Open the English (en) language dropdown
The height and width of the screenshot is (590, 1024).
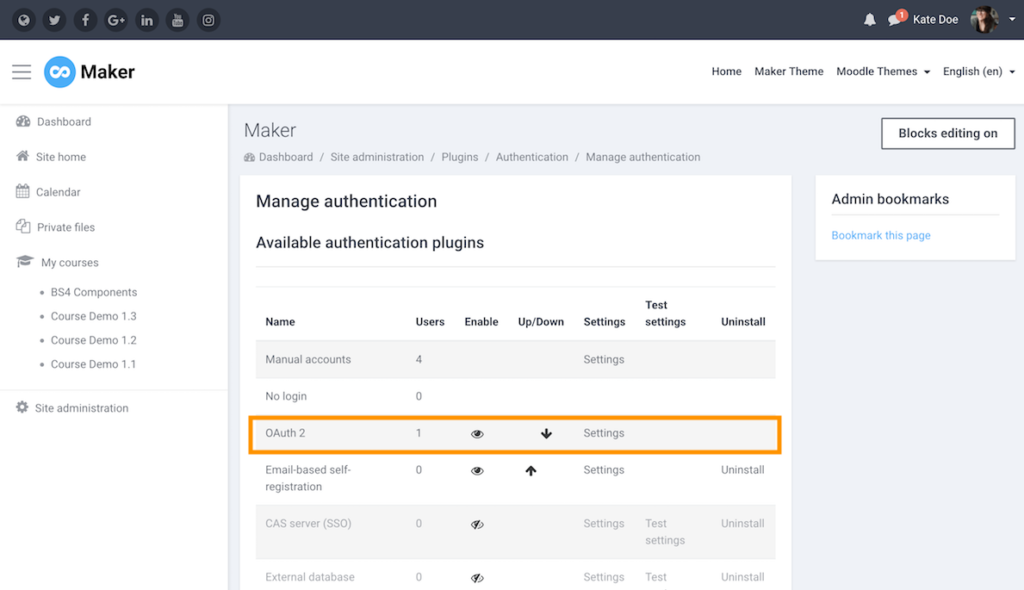coord(977,71)
